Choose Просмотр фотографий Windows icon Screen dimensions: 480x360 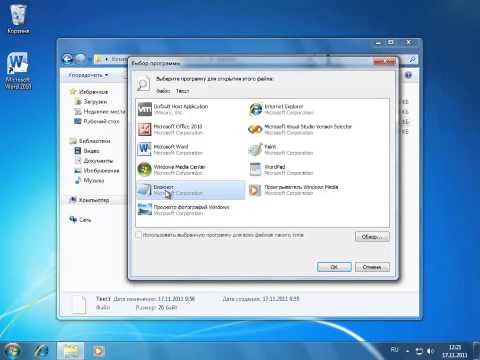coord(145,210)
